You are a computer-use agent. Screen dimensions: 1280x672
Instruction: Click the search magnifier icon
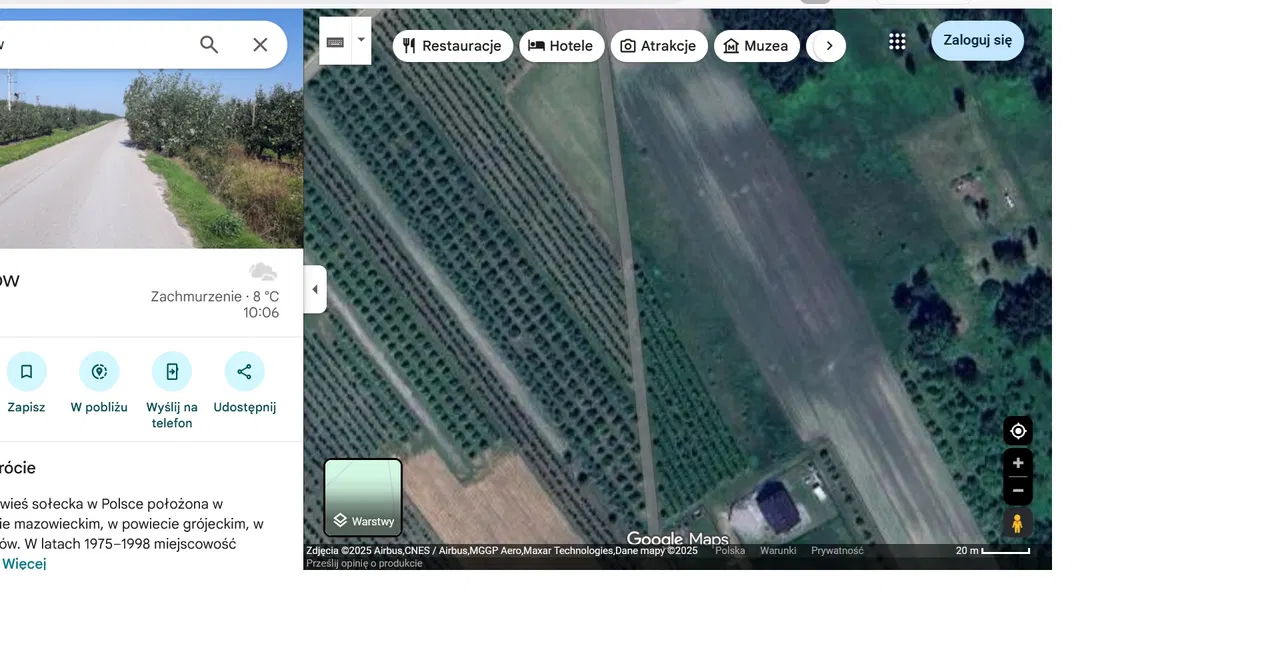click(x=209, y=45)
